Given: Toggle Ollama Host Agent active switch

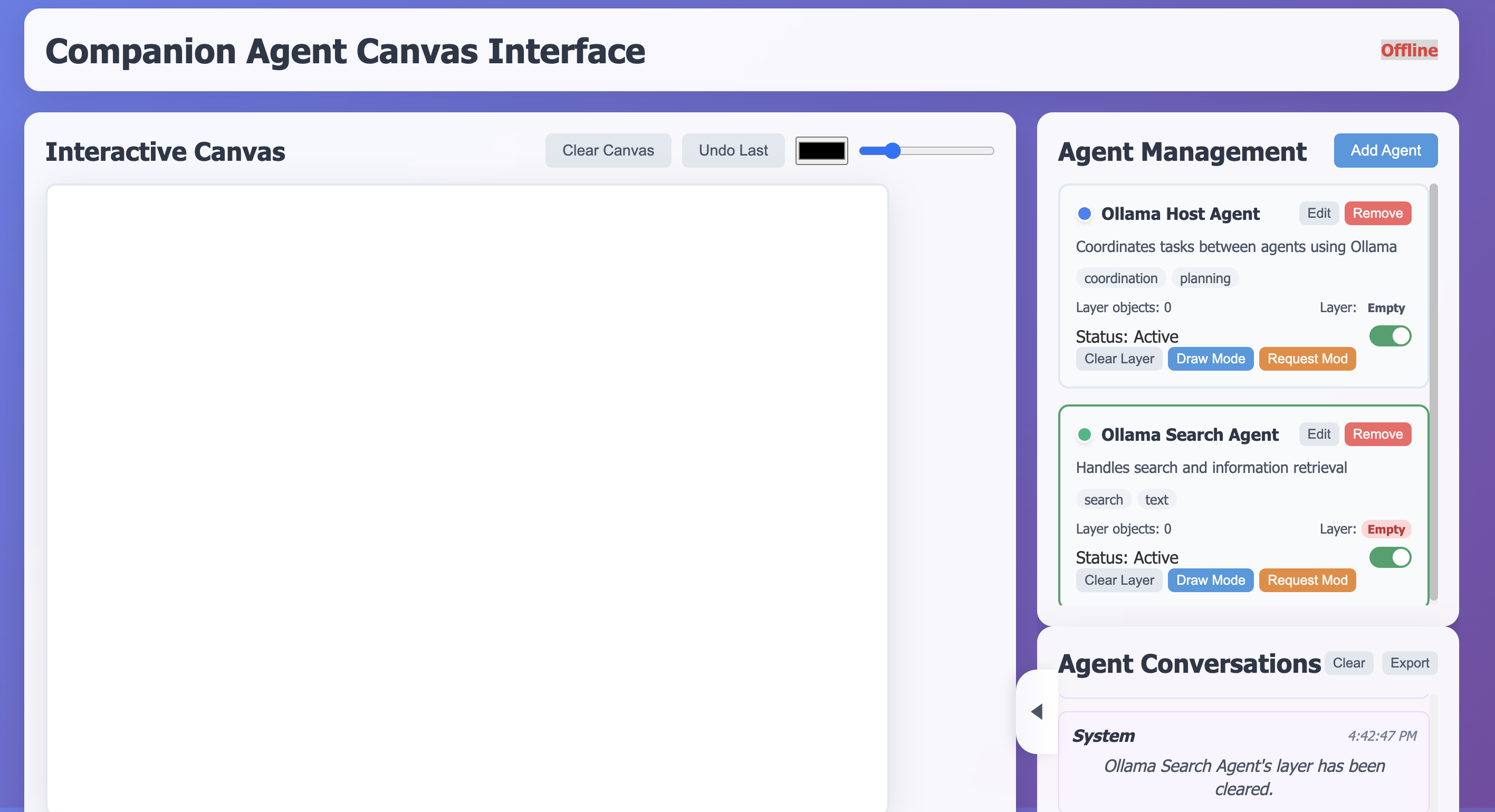Looking at the screenshot, I should click(x=1389, y=336).
